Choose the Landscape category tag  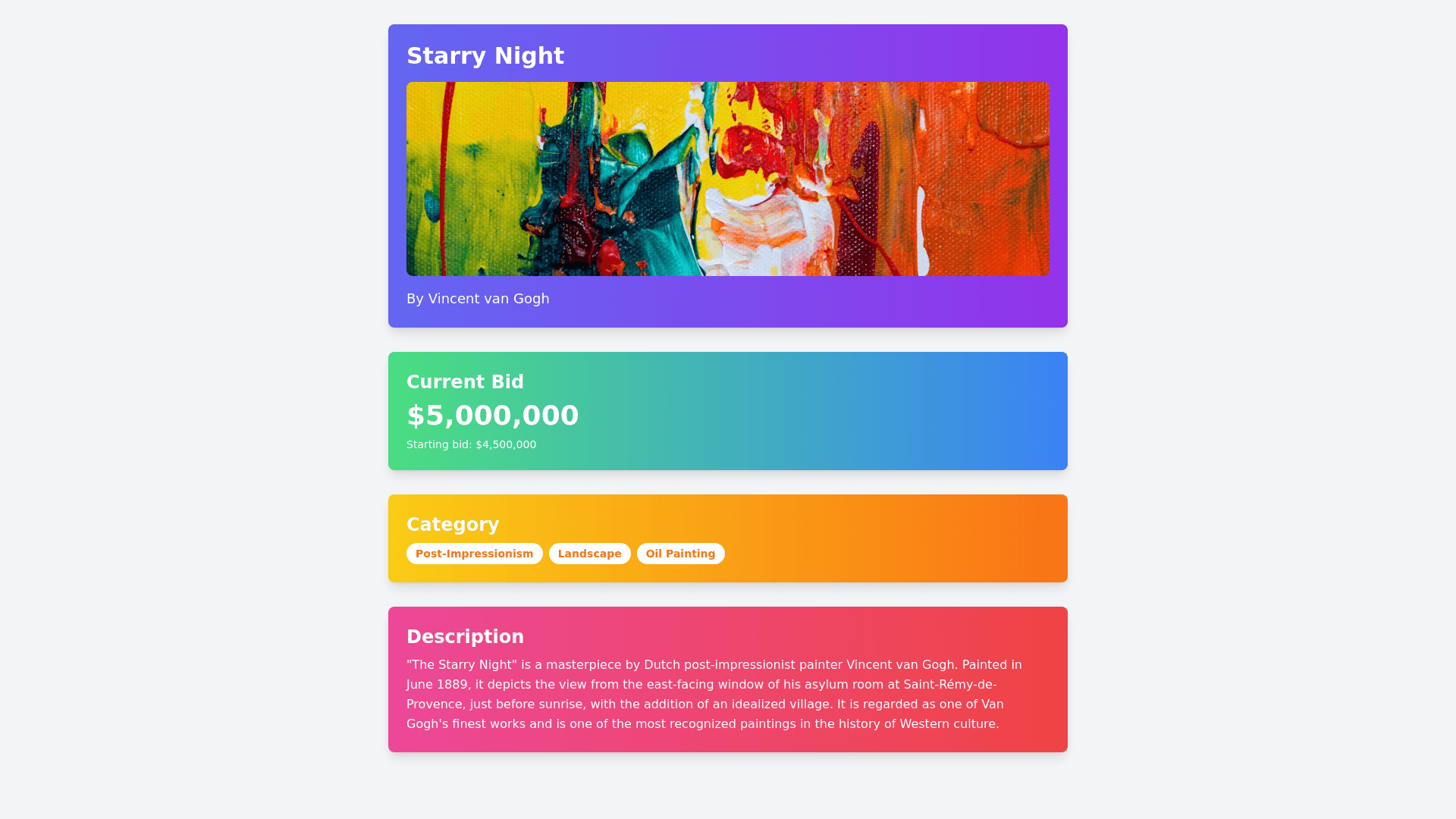(x=589, y=554)
